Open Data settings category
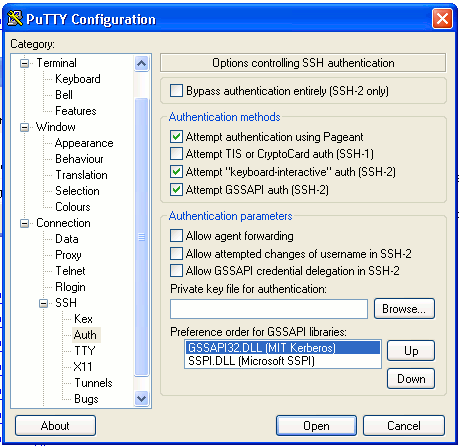The height and width of the screenshot is (446, 459). (67, 239)
